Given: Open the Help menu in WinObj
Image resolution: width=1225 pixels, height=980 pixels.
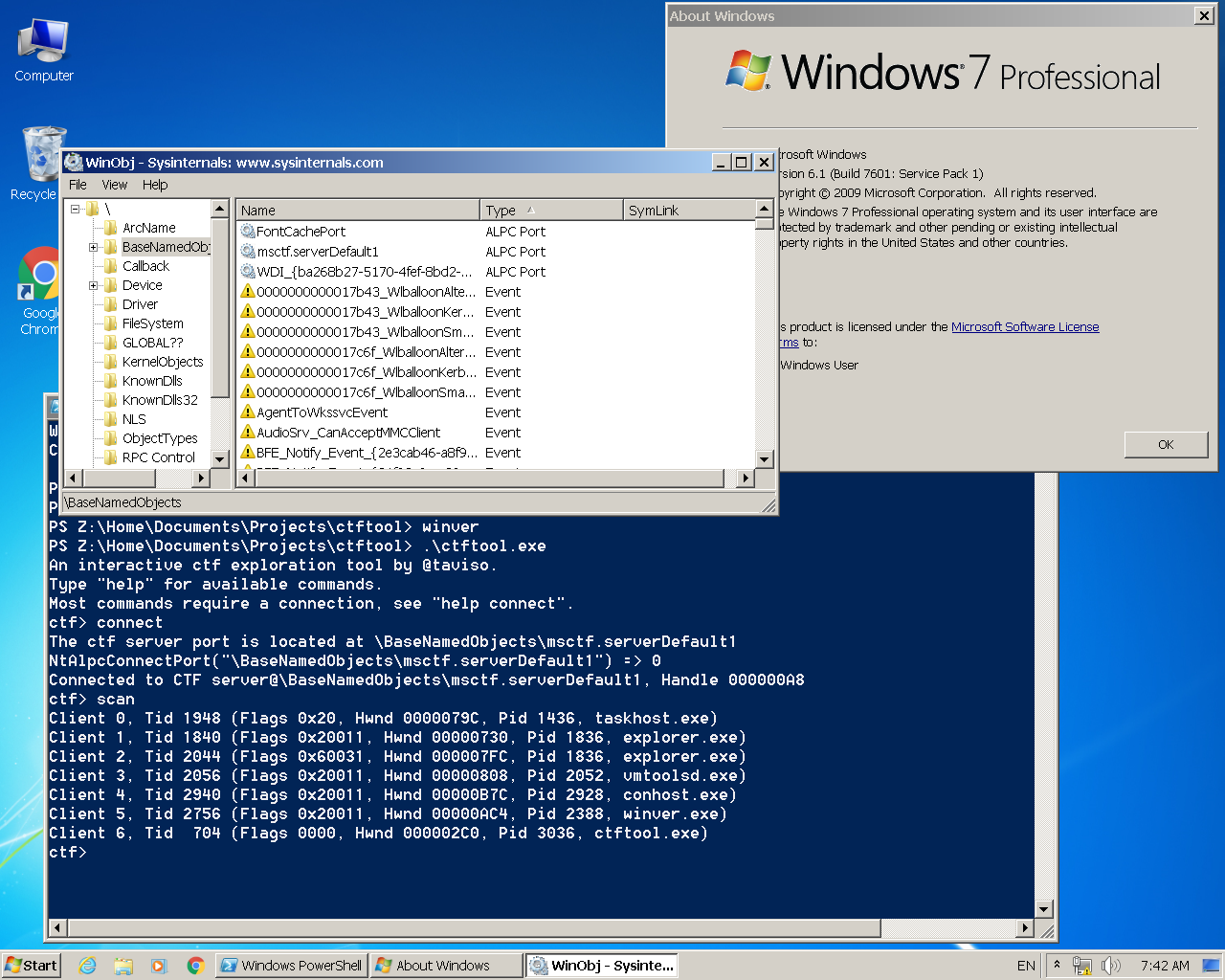Looking at the screenshot, I should tap(155, 185).
